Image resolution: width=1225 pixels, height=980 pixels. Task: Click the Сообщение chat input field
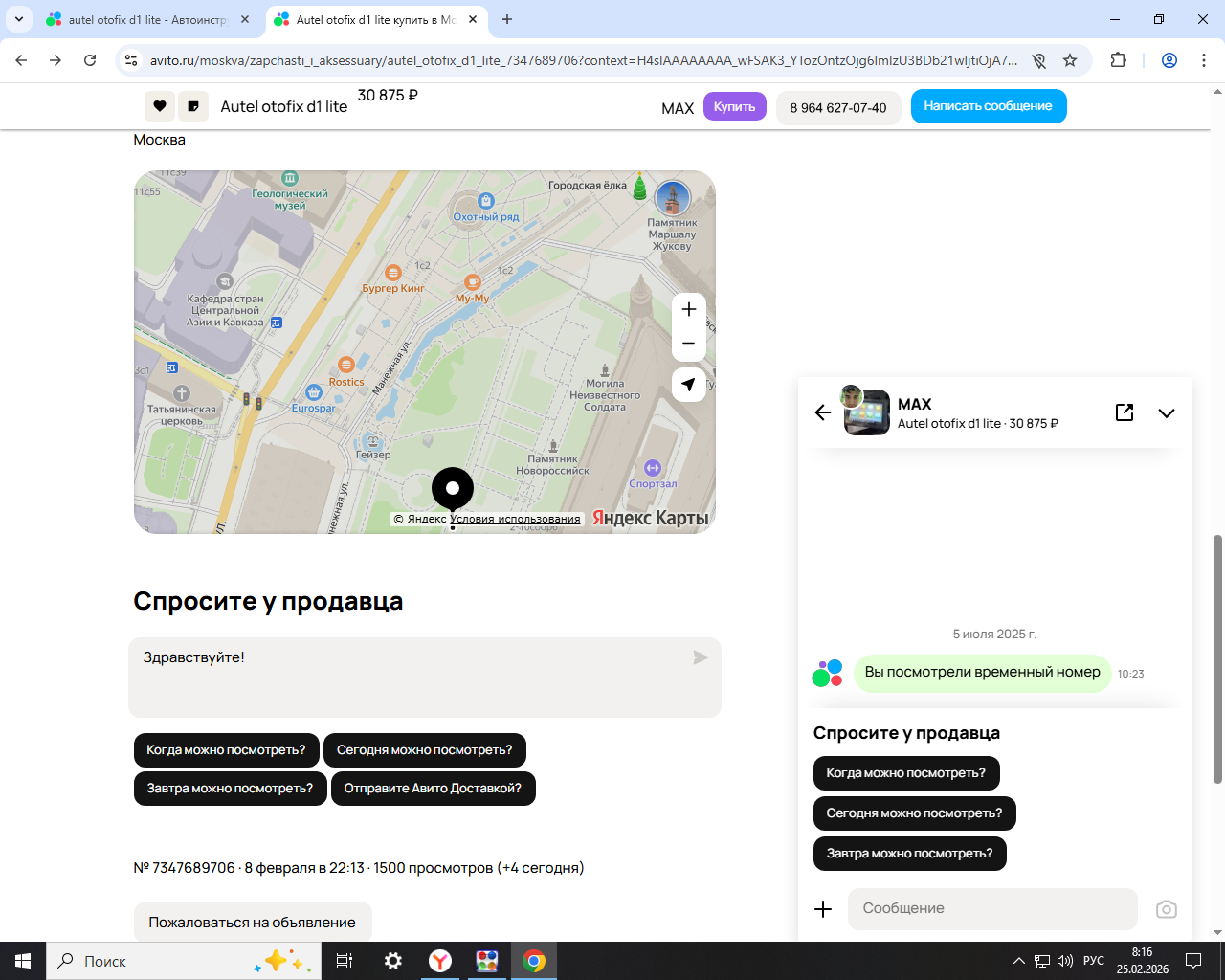tap(992, 909)
